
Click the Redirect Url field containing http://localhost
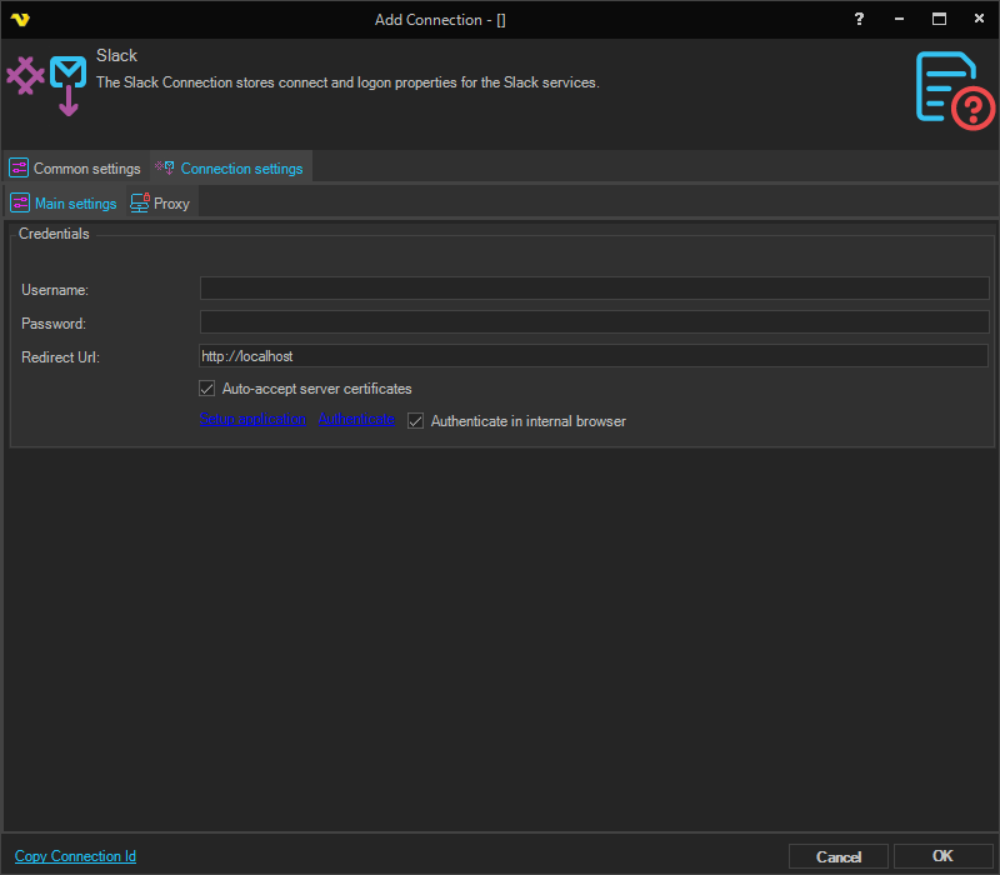pos(594,356)
